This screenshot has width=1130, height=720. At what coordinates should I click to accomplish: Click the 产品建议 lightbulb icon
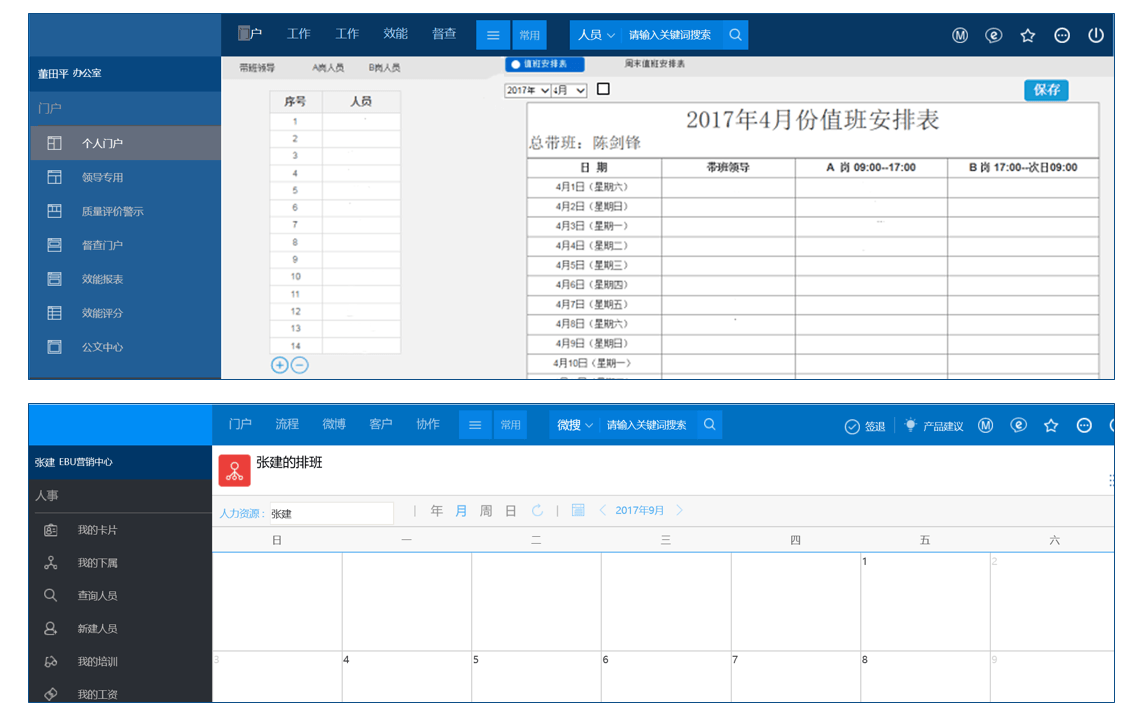click(x=910, y=425)
